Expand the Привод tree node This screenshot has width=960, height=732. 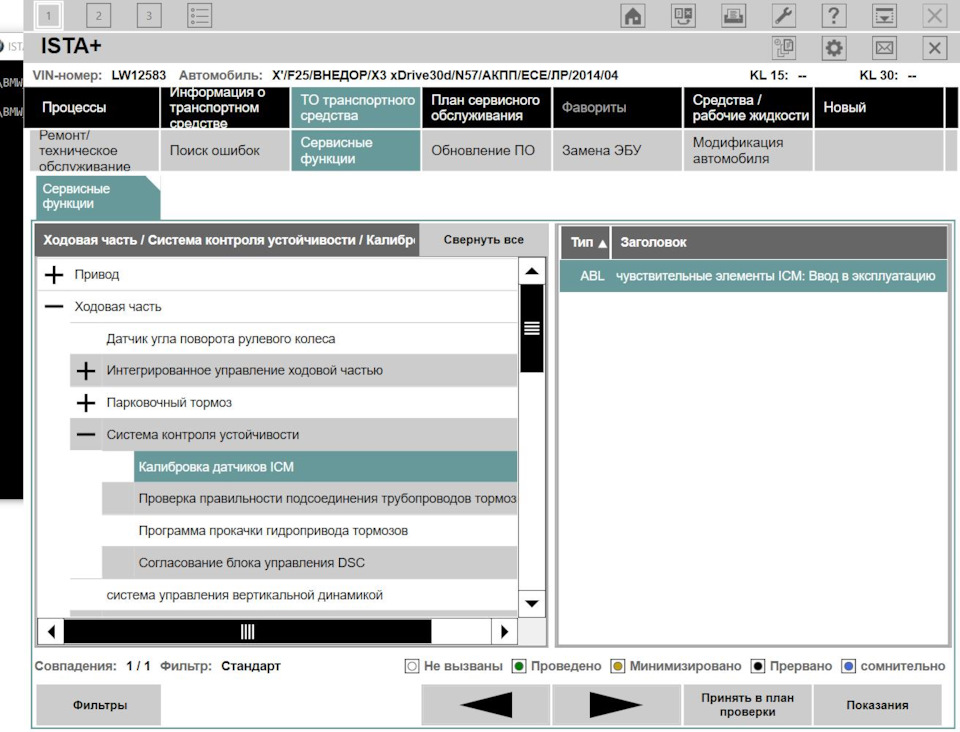pyautogui.click(x=54, y=275)
